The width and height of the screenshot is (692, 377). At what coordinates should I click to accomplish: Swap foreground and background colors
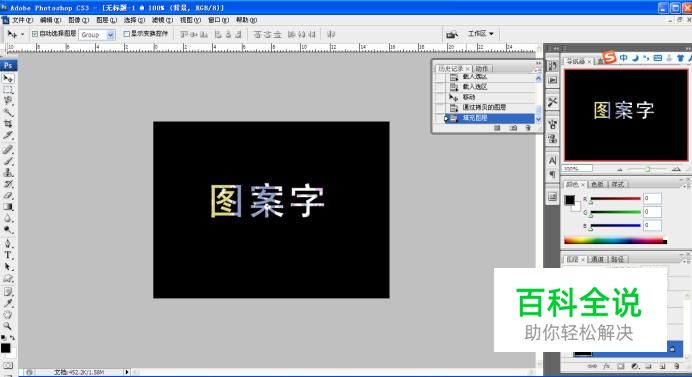pyautogui.click(x=12, y=338)
